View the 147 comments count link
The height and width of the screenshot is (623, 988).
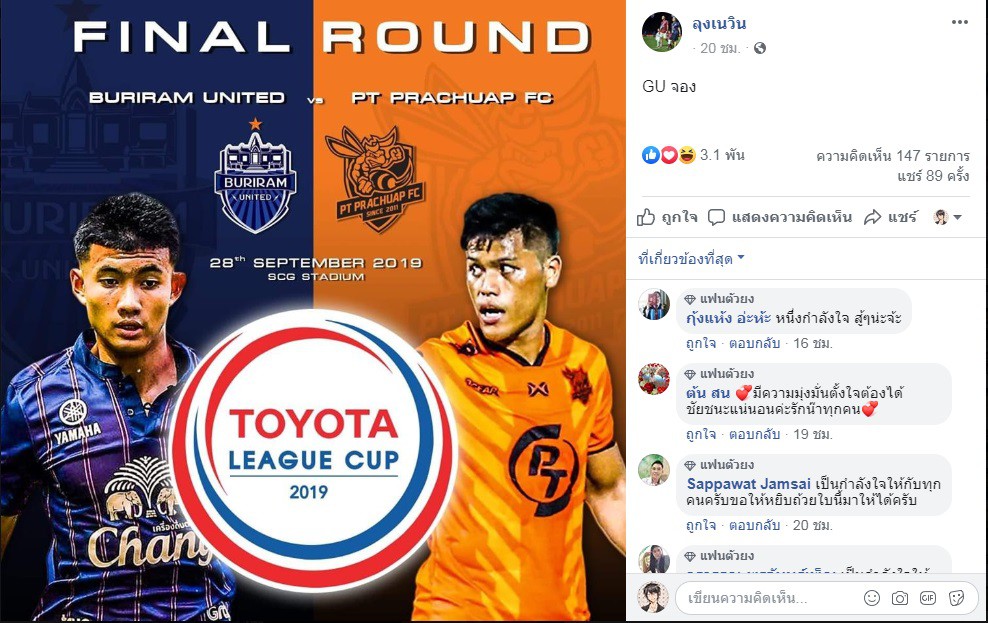pos(893,156)
